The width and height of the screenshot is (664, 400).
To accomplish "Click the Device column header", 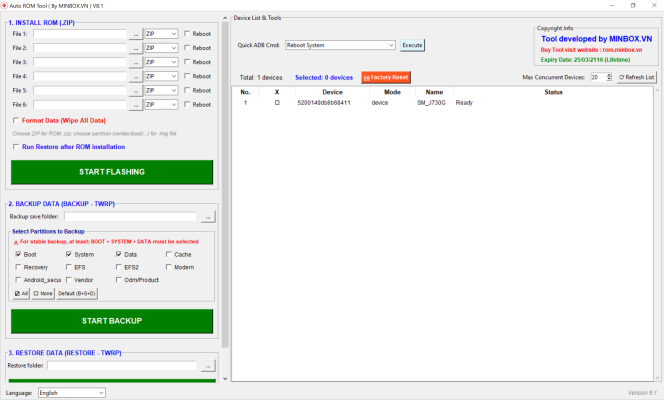I will point(332,92).
